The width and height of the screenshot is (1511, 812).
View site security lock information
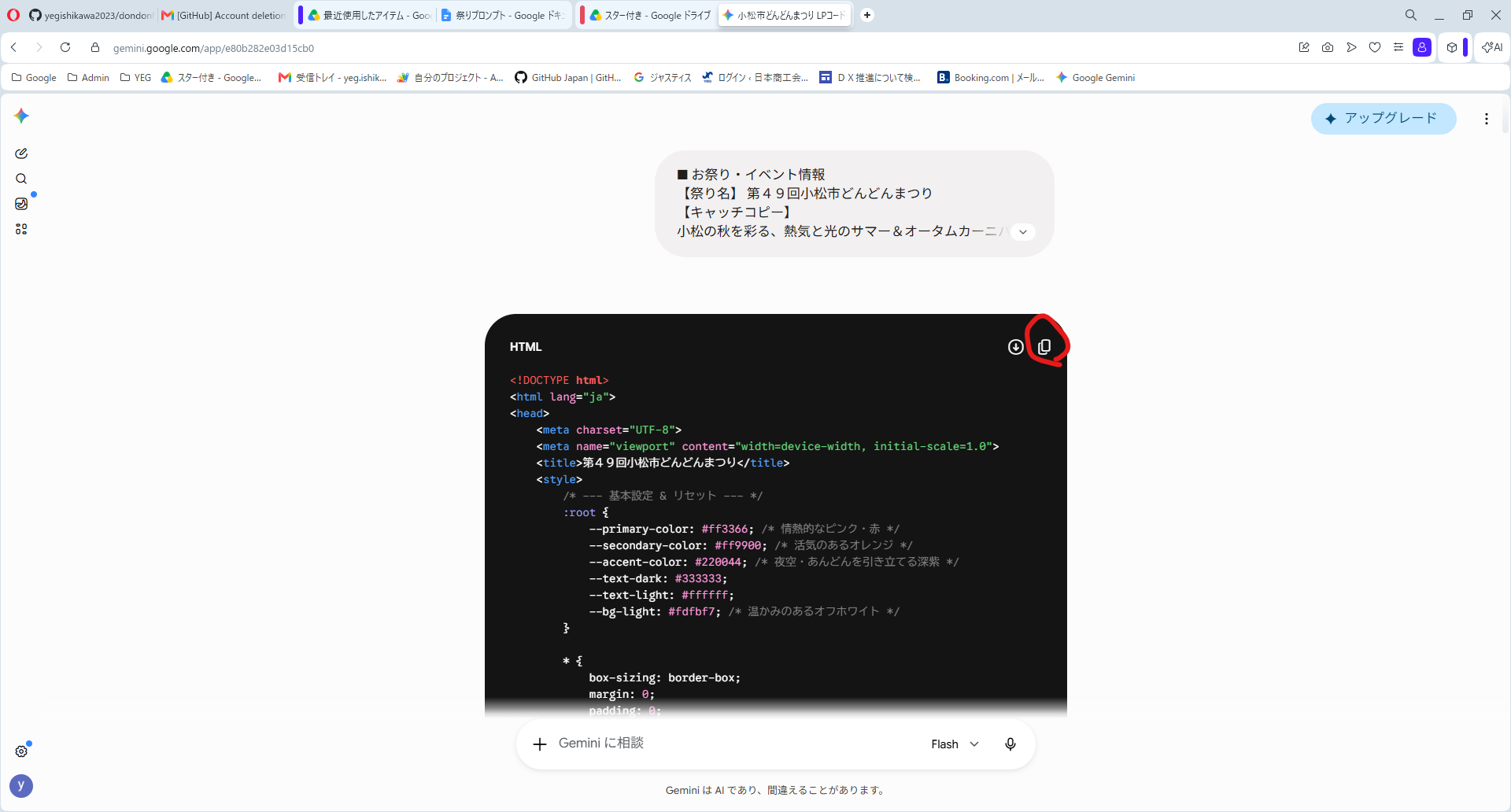[95, 47]
